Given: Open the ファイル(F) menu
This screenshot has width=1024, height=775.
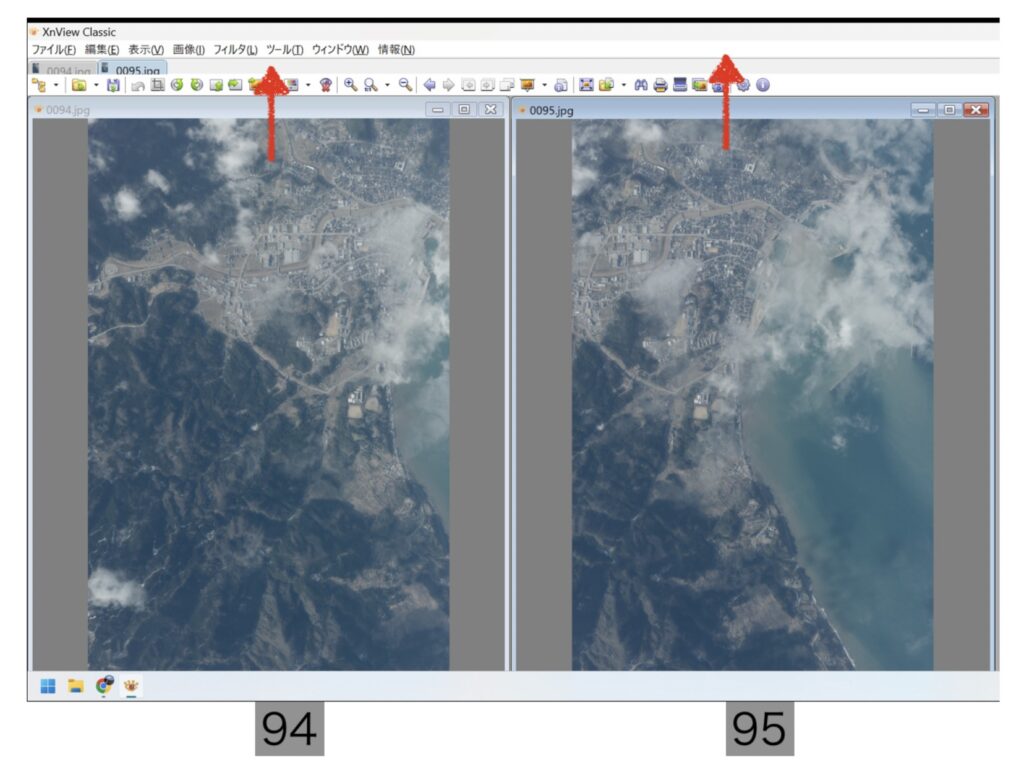Looking at the screenshot, I should (53, 50).
